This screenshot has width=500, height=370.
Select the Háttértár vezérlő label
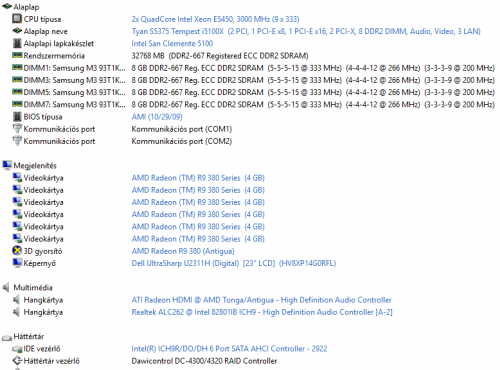[52, 361]
